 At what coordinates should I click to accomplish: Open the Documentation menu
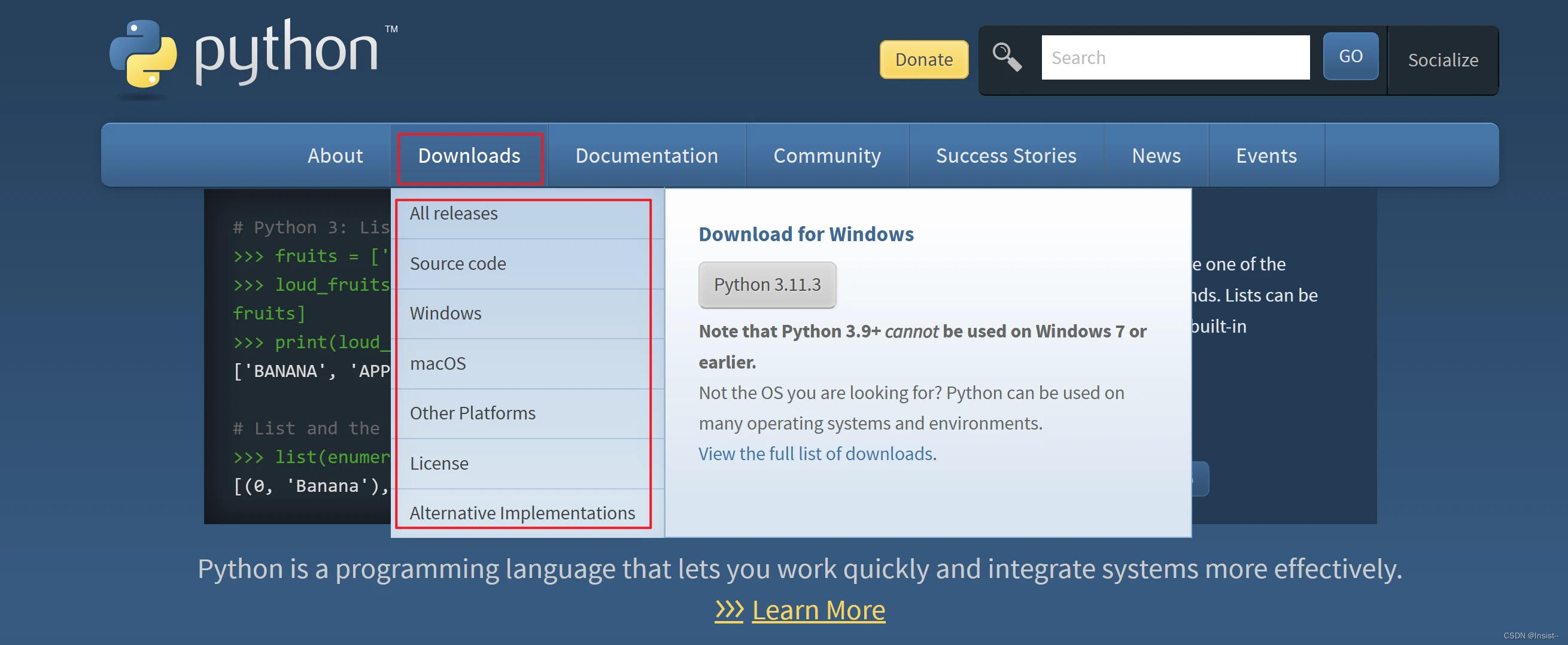646,156
